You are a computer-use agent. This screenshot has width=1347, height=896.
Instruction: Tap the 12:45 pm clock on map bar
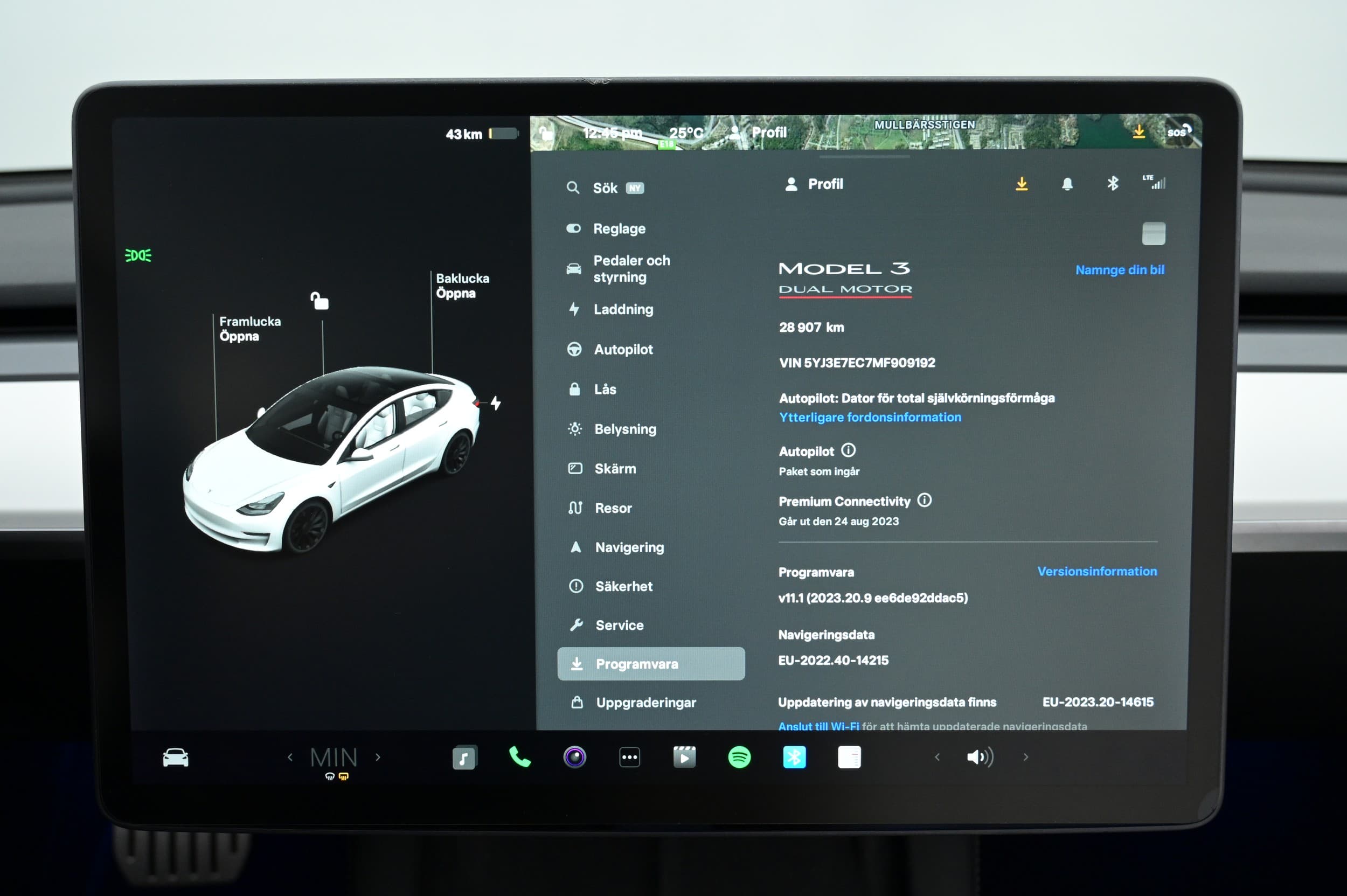612,133
